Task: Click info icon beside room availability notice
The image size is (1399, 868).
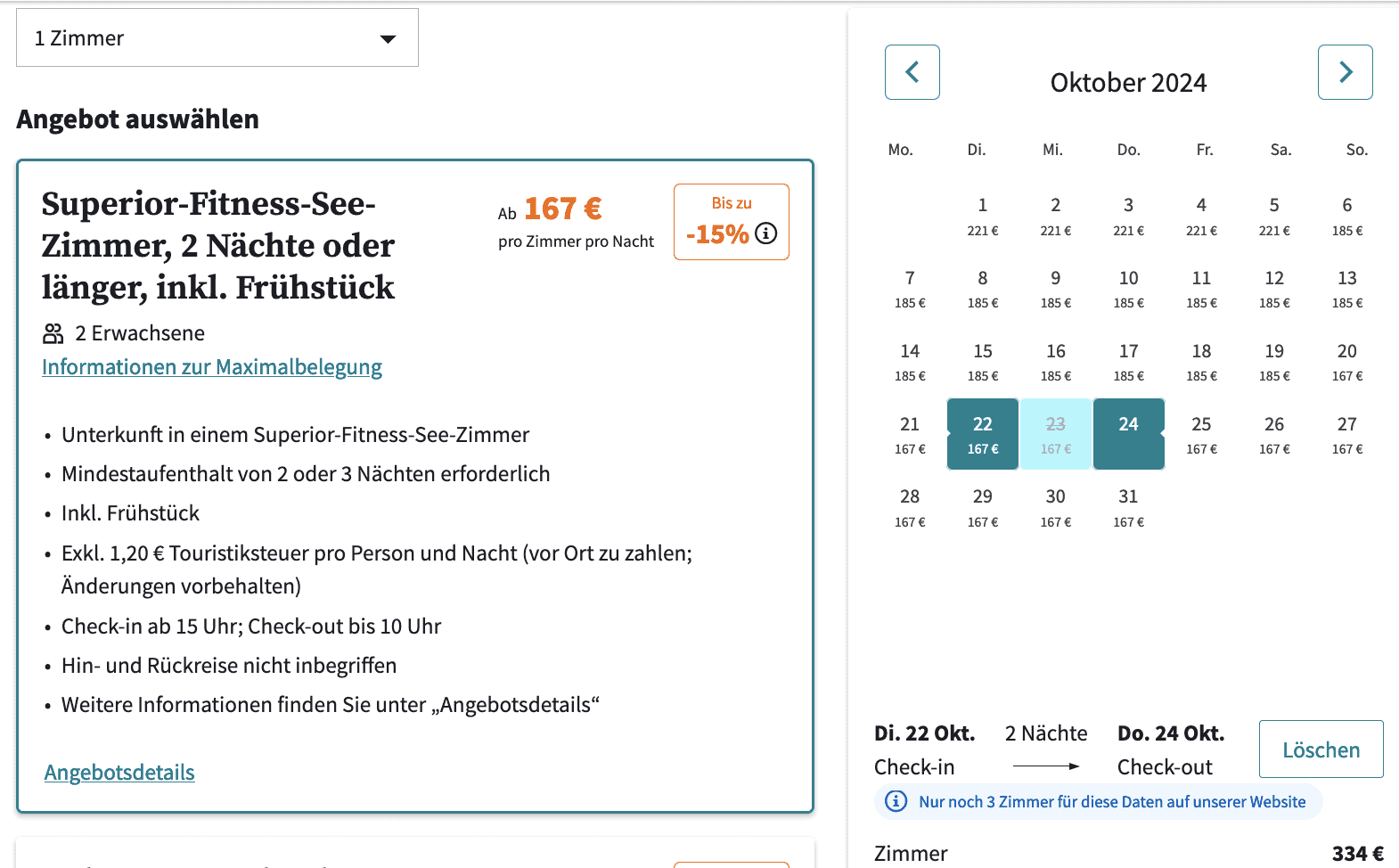Action: 896,801
